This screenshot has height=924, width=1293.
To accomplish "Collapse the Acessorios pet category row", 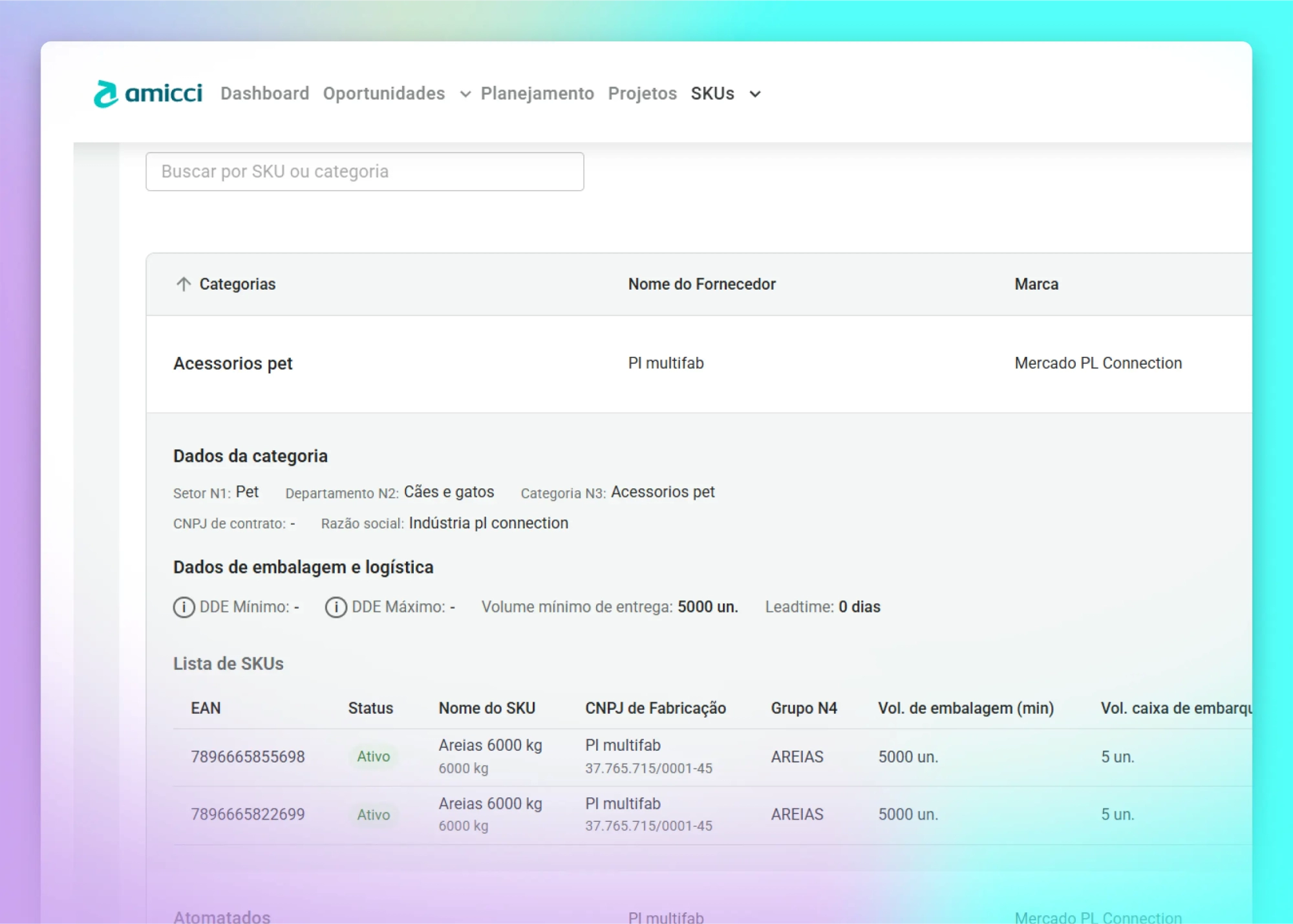I will 233,363.
